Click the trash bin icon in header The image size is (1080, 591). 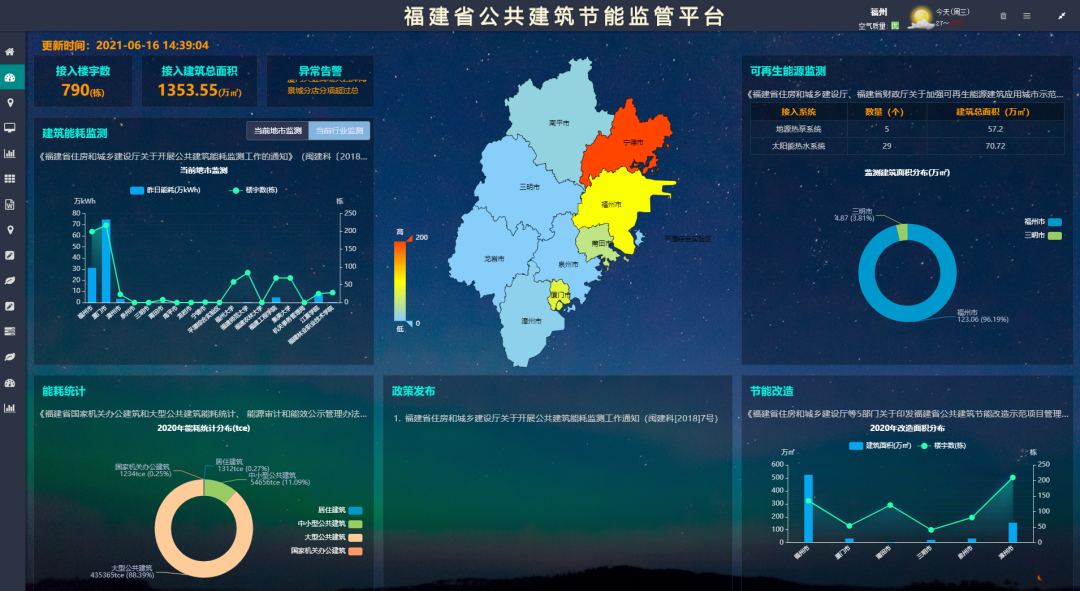click(1004, 16)
